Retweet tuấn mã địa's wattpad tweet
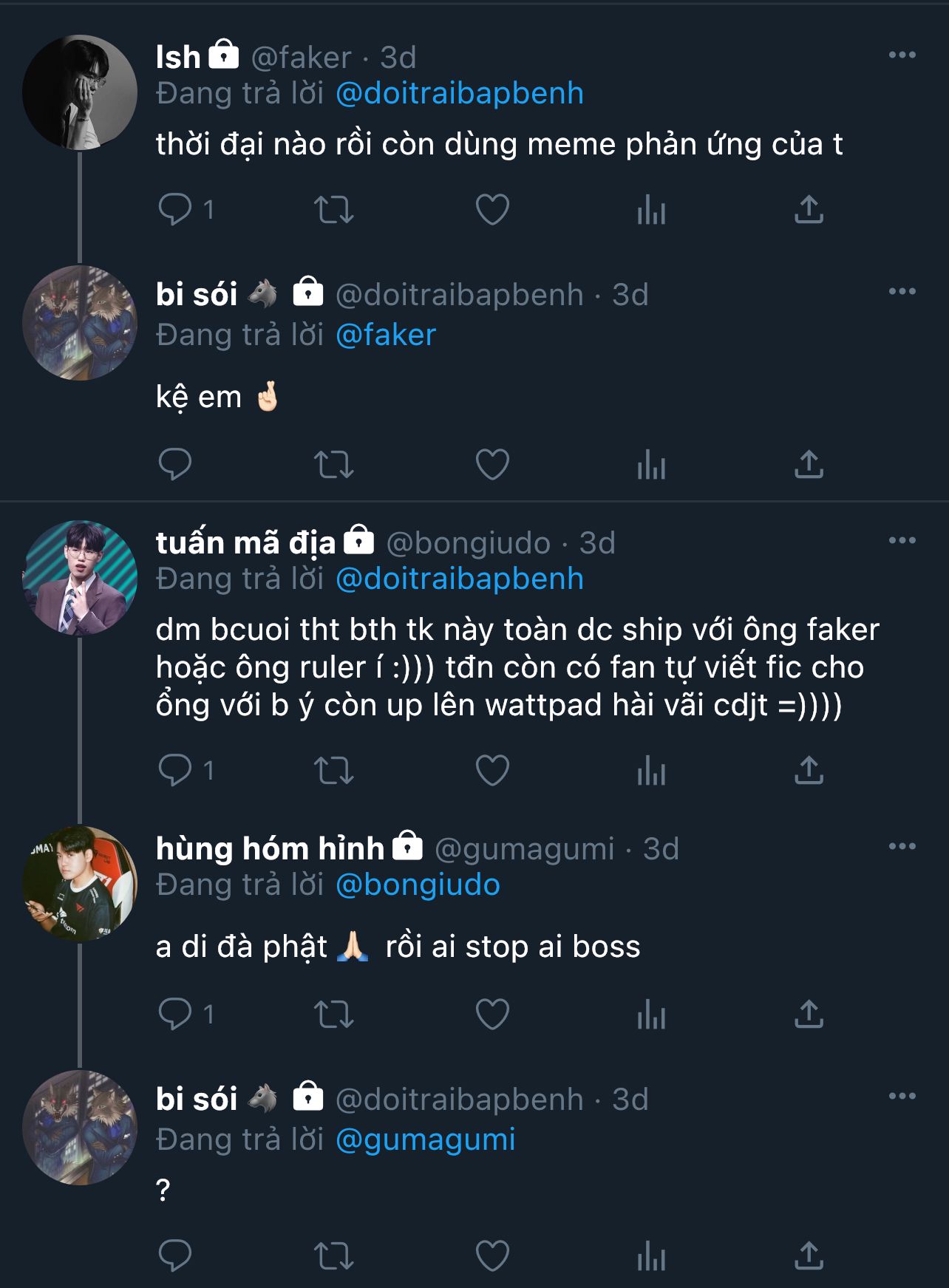Screen dimensions: 949x1288 334,770
